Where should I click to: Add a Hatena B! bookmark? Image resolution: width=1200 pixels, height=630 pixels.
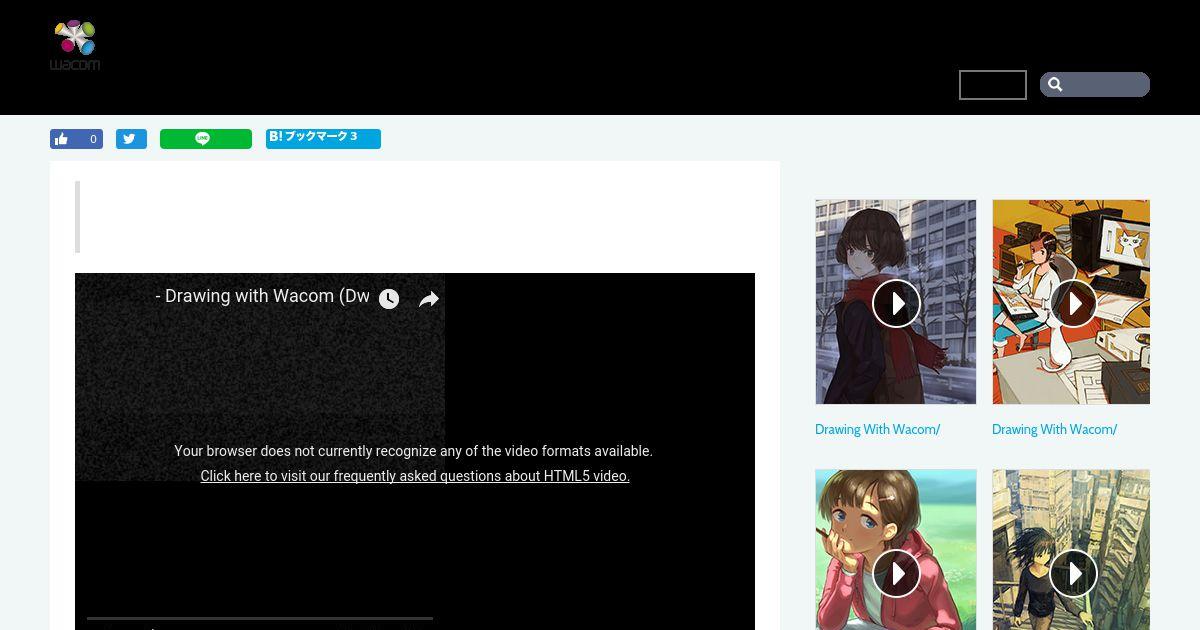coord(323,138)
